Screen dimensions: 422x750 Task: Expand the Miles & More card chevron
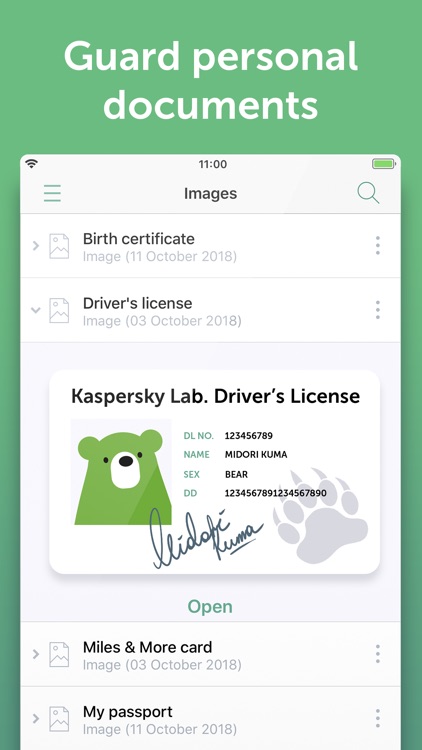click(x=35, y=654)
